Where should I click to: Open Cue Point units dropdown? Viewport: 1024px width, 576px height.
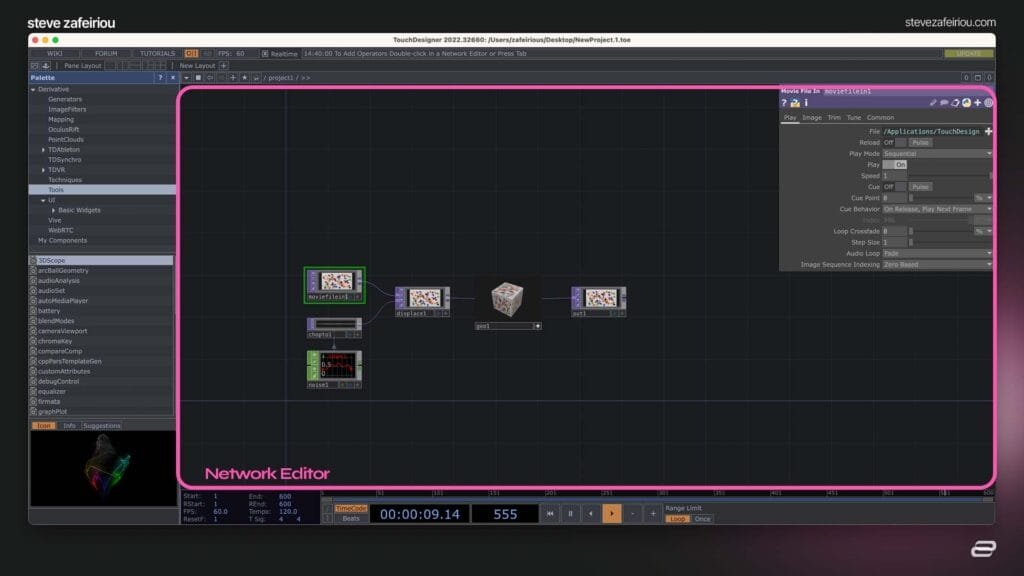tap(983, 198)
